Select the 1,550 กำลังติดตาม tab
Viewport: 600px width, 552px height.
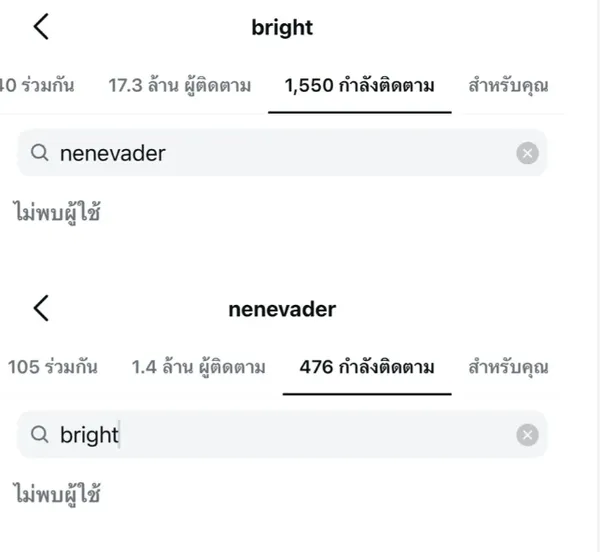tap(360, 86)
